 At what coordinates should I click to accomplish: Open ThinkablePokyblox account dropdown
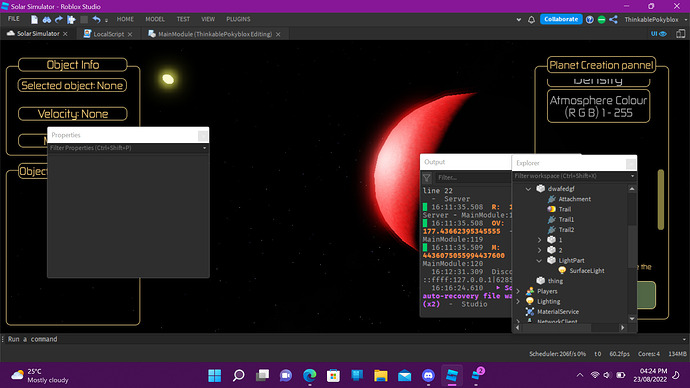point(654,19)
